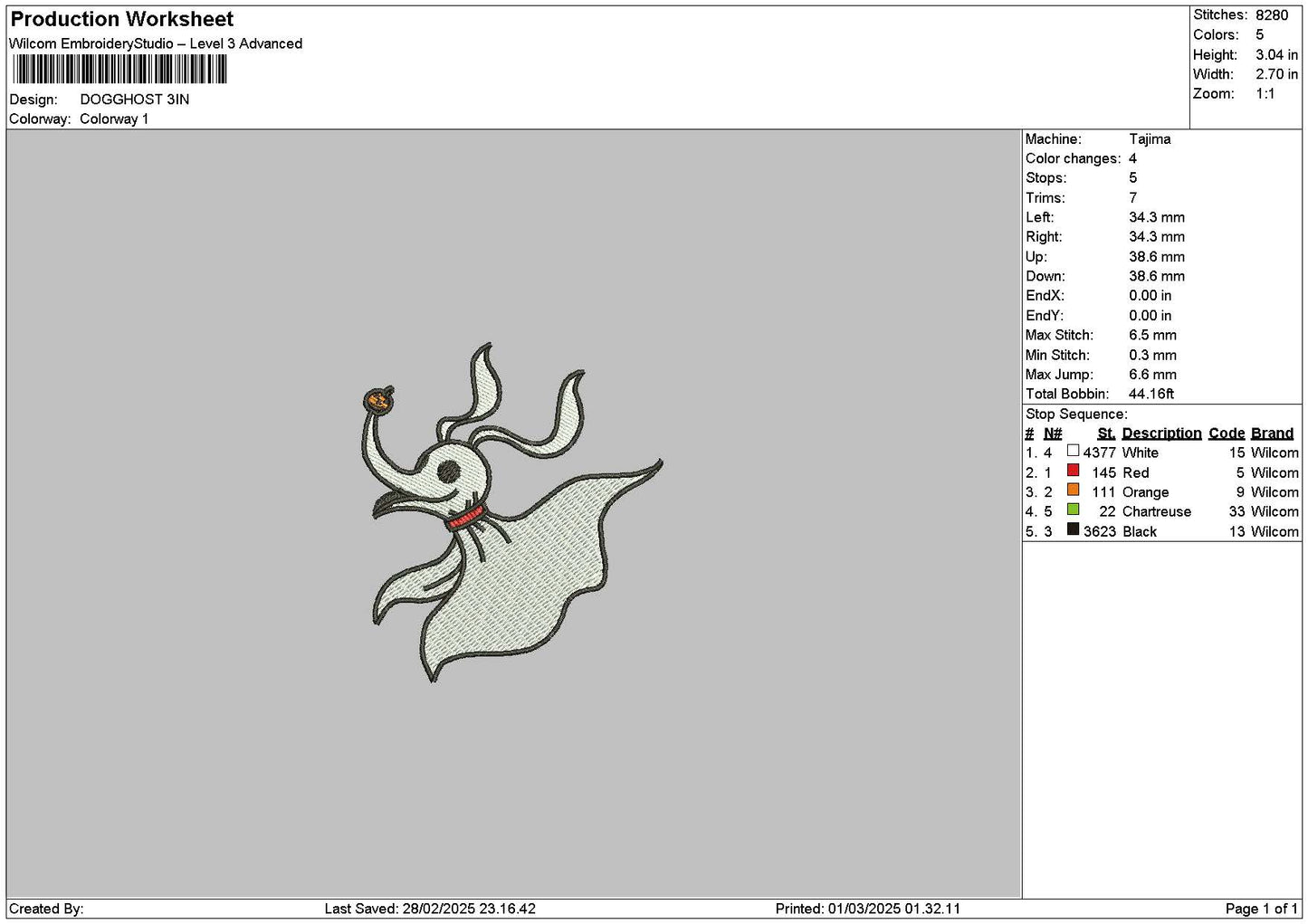Click the Total Bobbin value 44.16ft
1308x924 pixels.
click(x=1151, y=395)
